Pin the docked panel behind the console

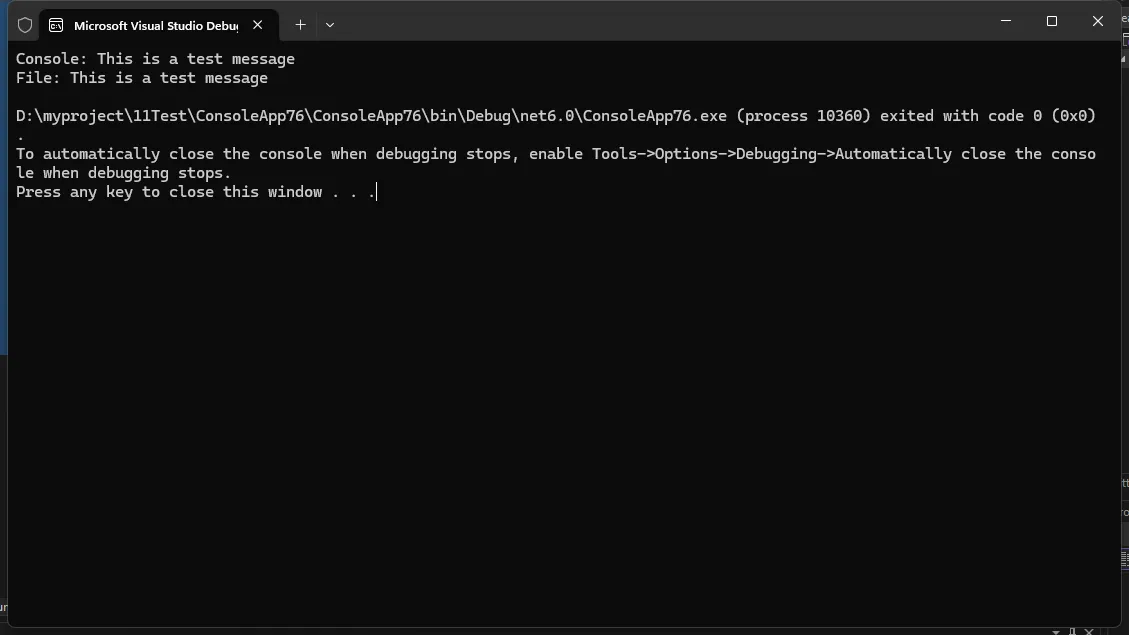(x=1072, y=631)
